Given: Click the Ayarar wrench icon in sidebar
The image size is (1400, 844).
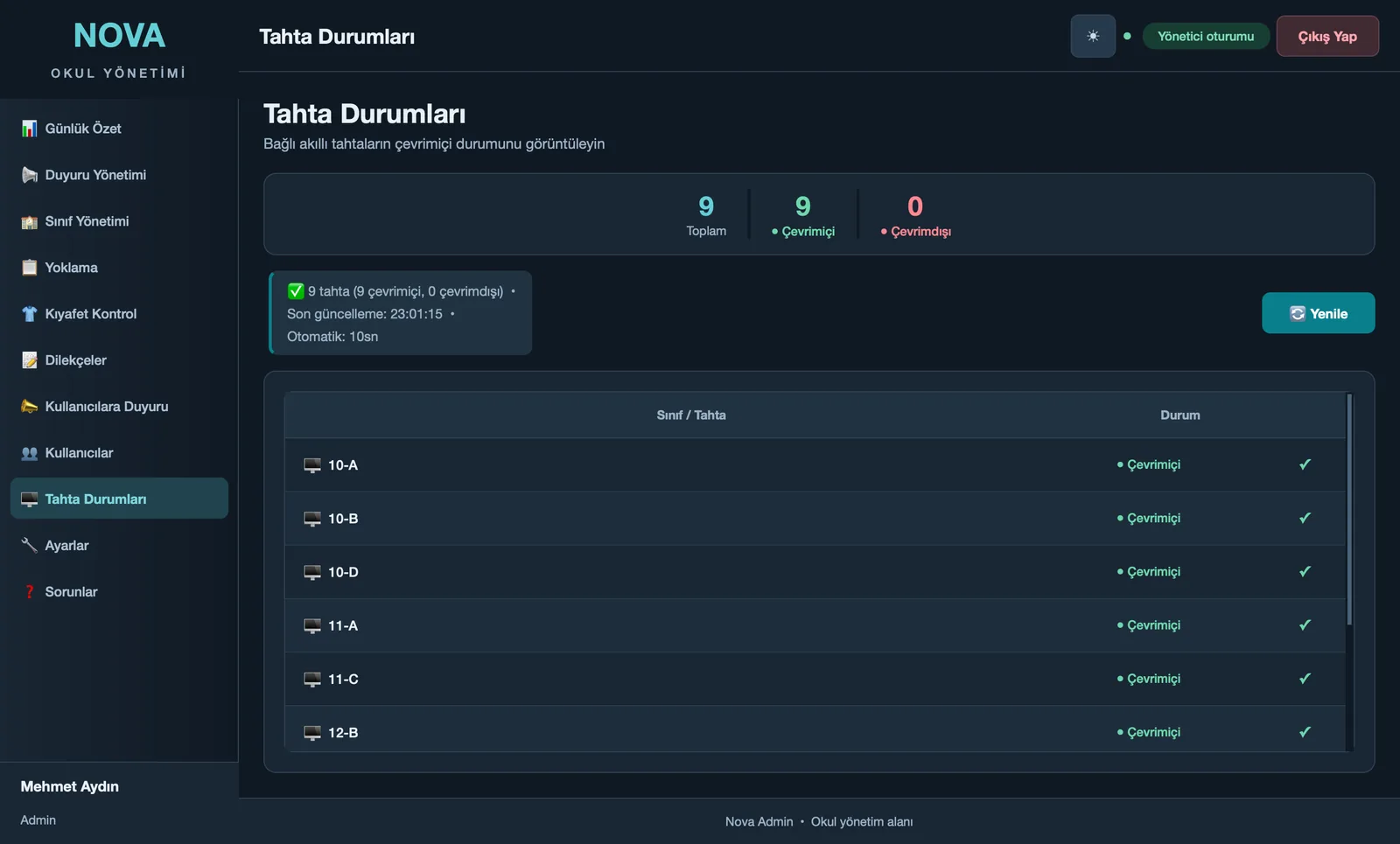Looking at the screenshot, I should click(x=30, y=546).
